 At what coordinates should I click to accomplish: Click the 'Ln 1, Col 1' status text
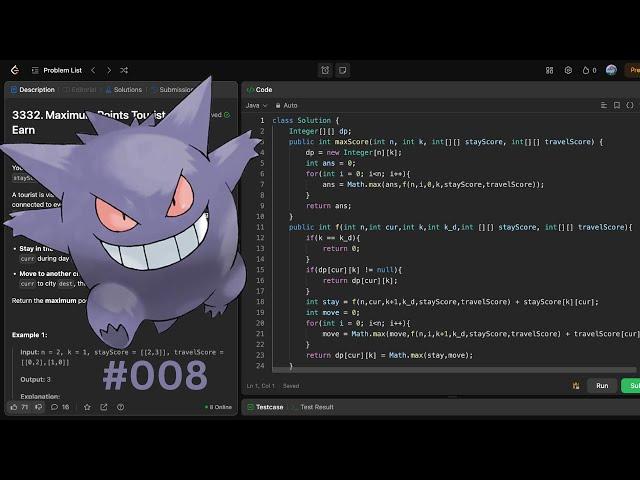[261, 386]
